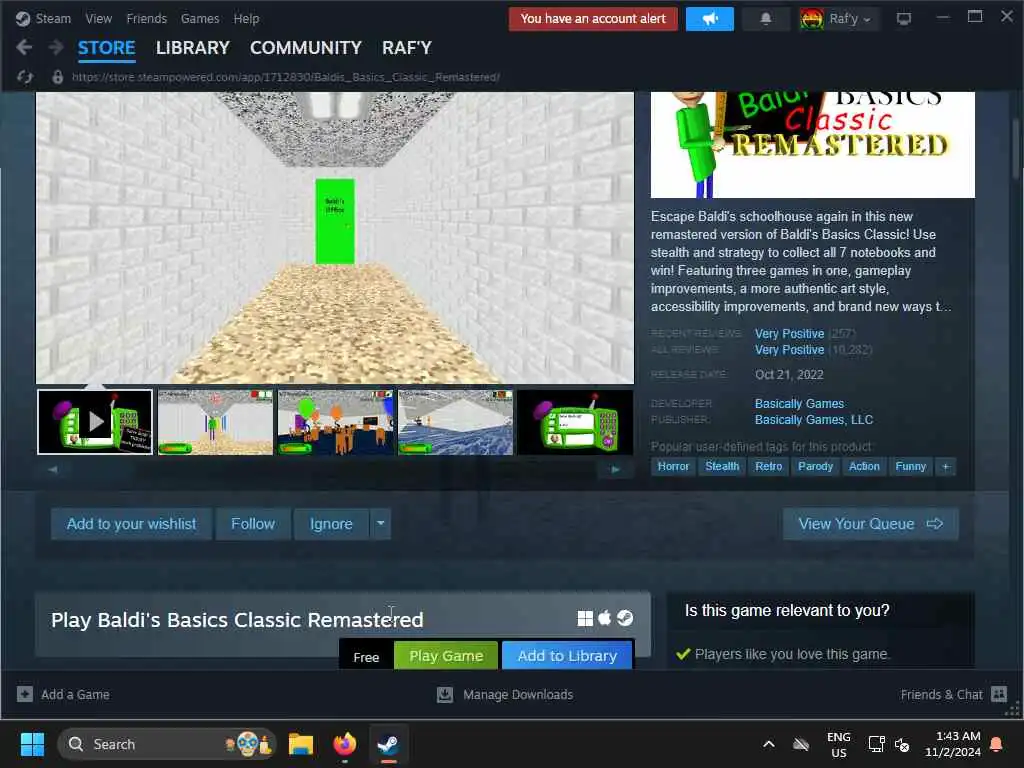Switch to the LIBRARY tab
Viewport: 1024px width, 768px height.
193,48
